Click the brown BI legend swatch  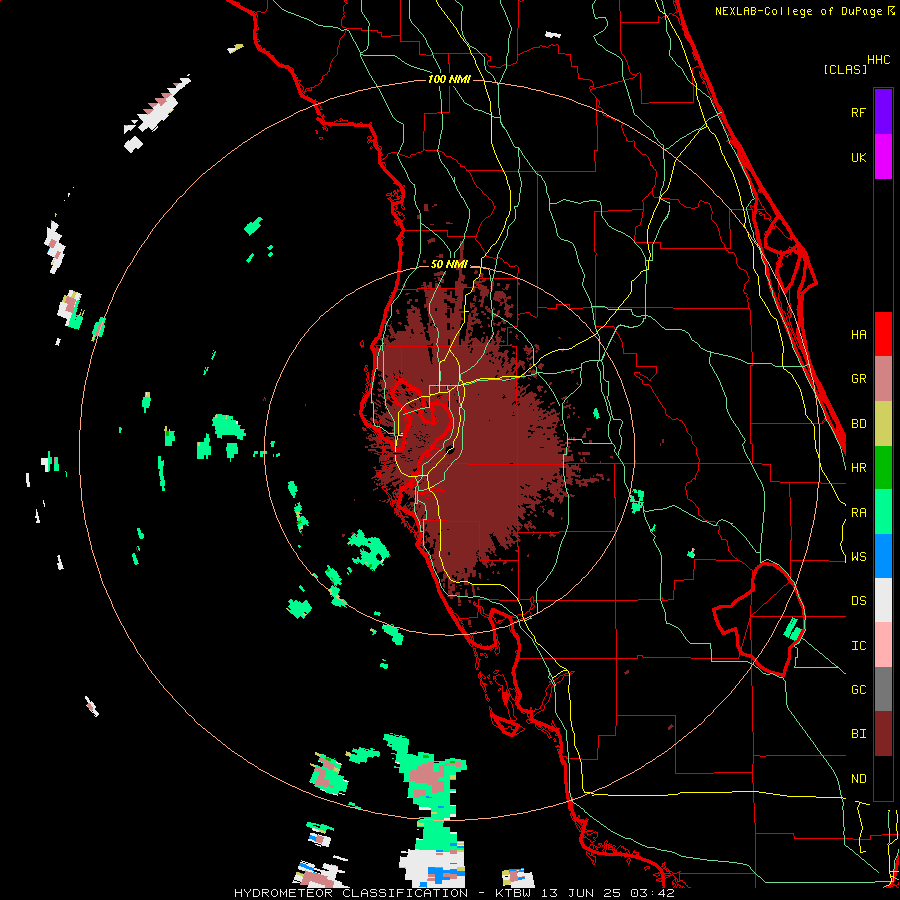coord(883,734)
